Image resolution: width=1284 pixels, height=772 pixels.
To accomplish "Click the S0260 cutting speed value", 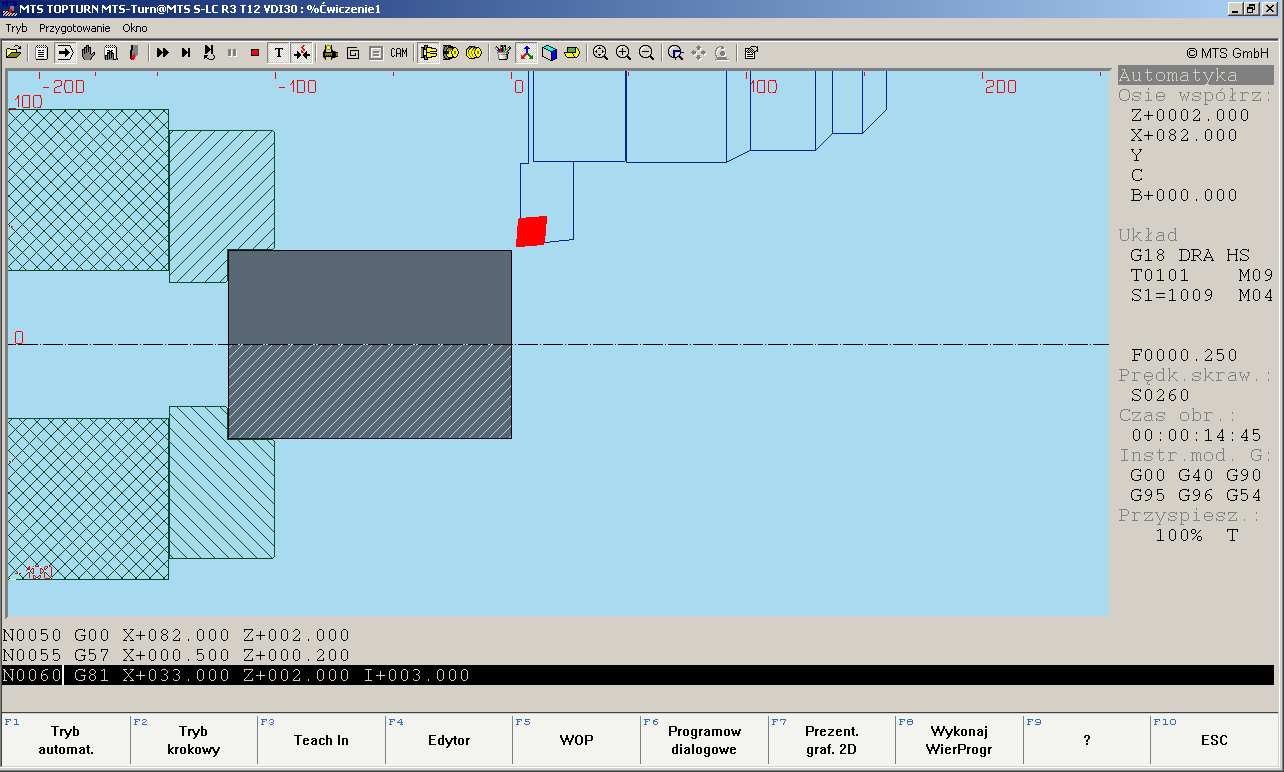I will click(1160, 395).
